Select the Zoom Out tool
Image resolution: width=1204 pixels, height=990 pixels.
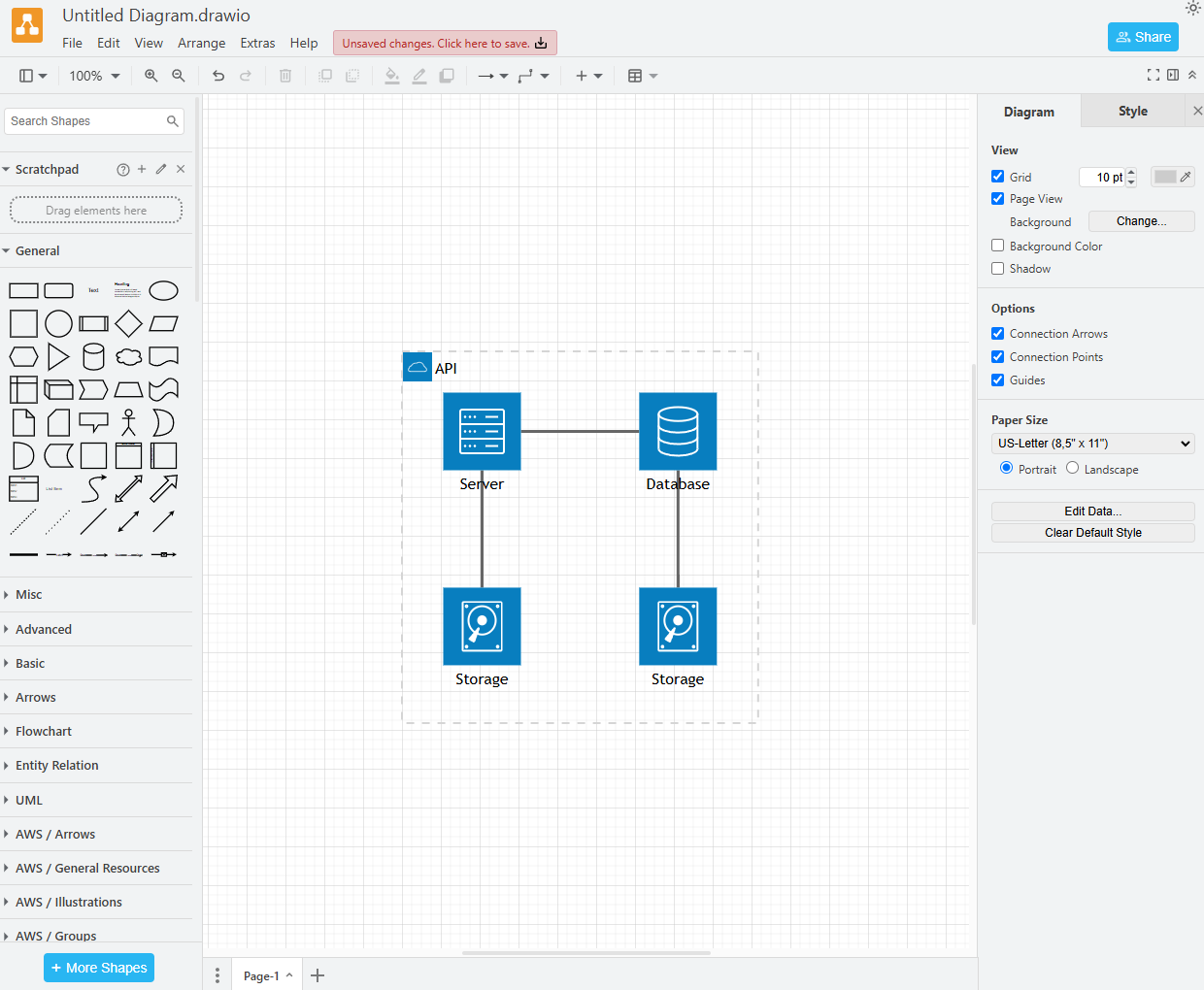pos(179,75)
